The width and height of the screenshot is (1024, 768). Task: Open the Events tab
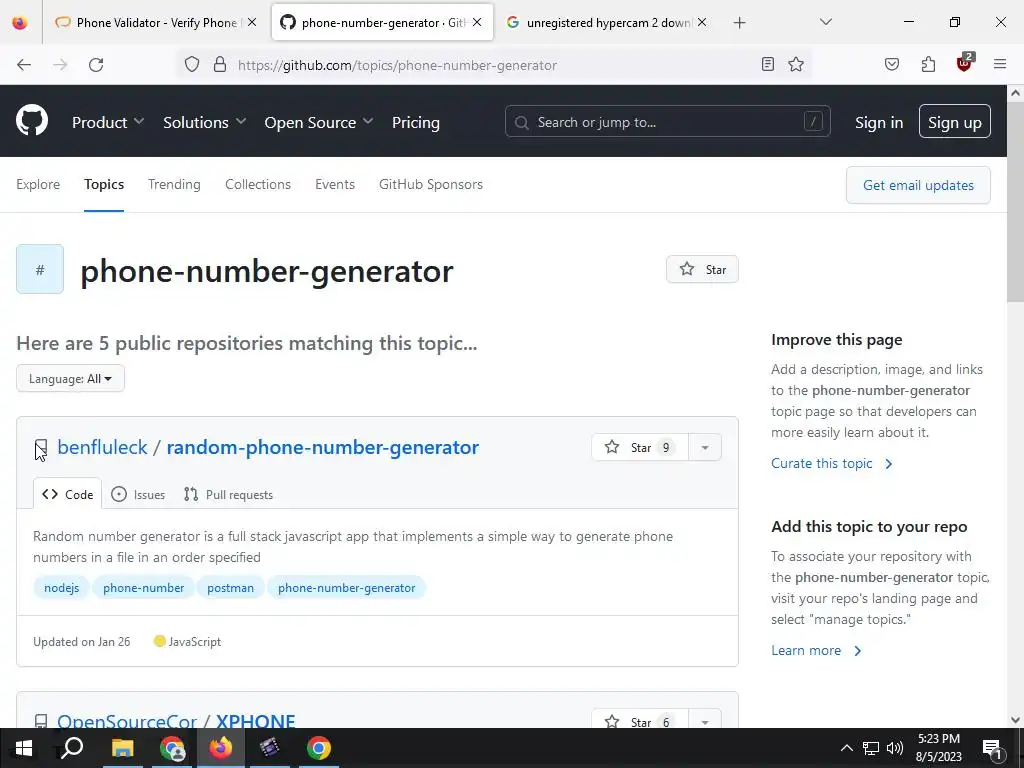(335, 184)
